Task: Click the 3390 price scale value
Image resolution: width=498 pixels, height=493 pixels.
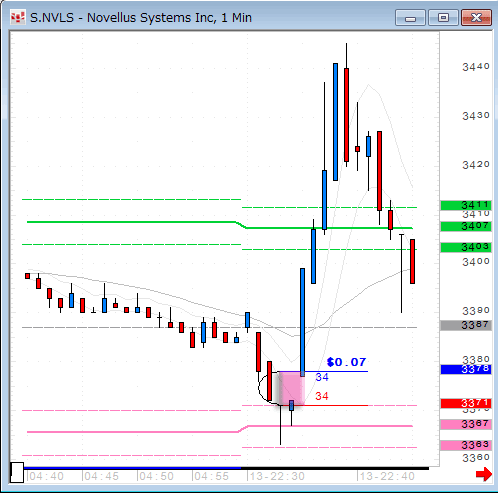Action: 476,311
